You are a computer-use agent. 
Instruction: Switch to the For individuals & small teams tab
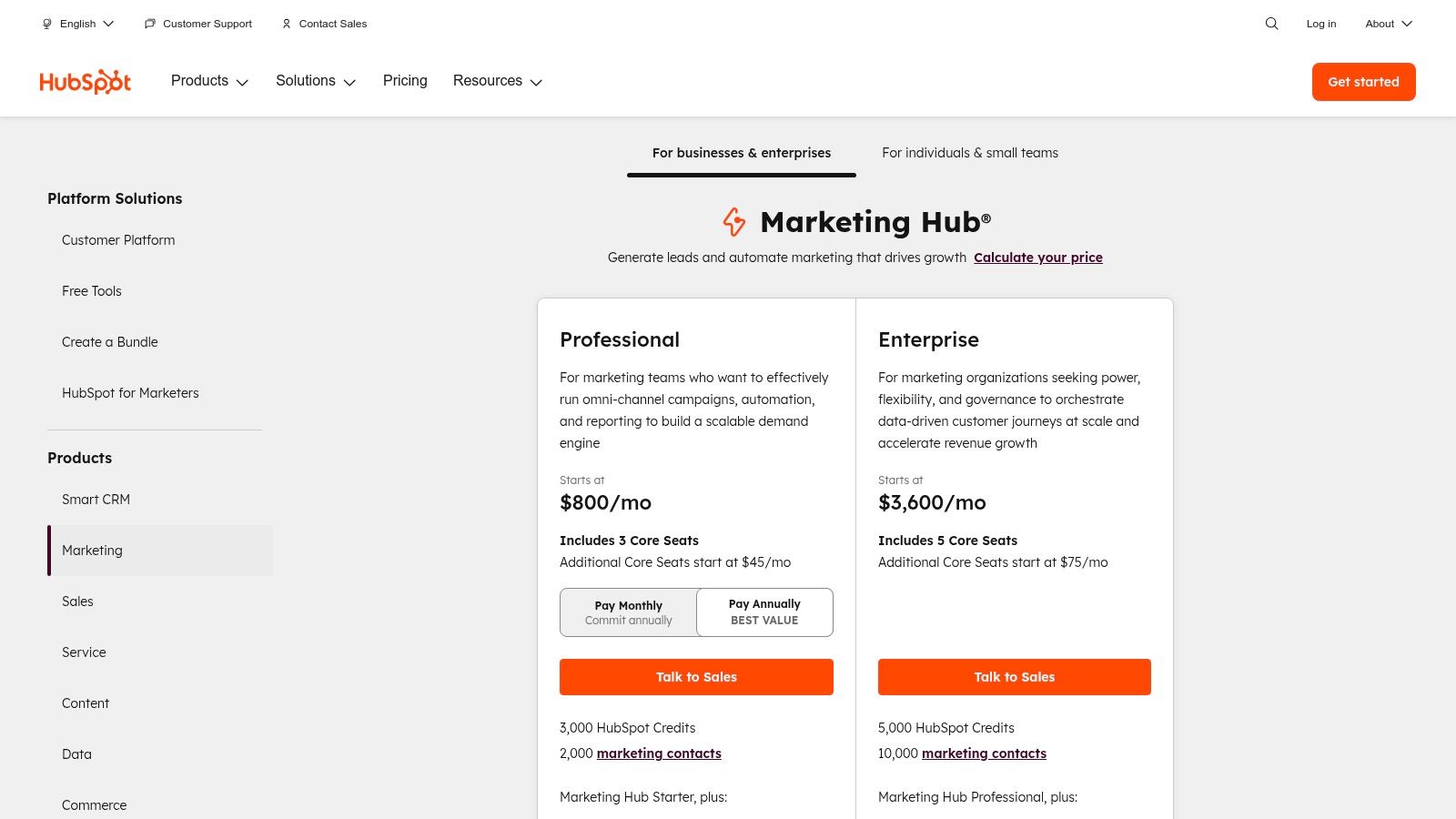(x=969, y=153)
